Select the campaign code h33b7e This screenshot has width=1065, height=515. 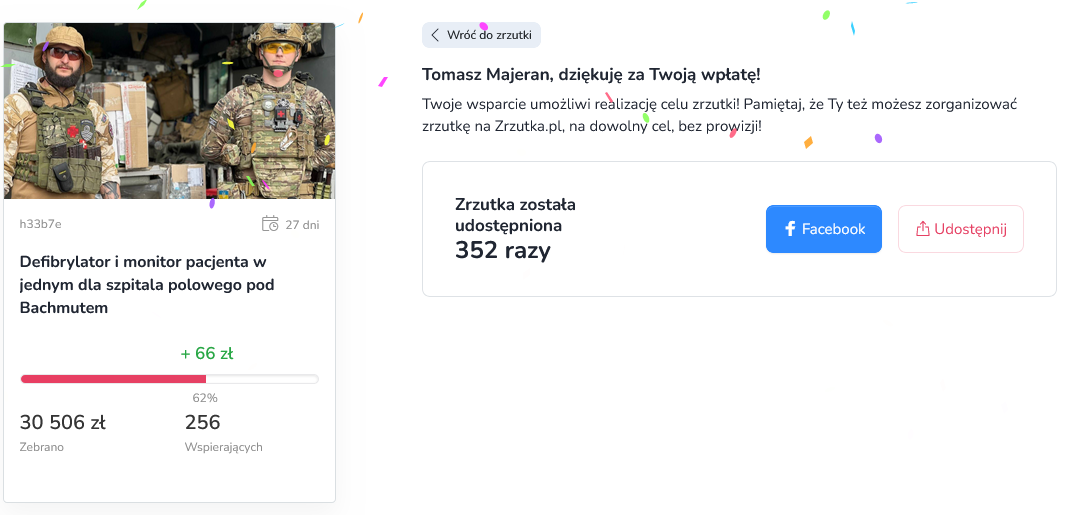[41, 224]
